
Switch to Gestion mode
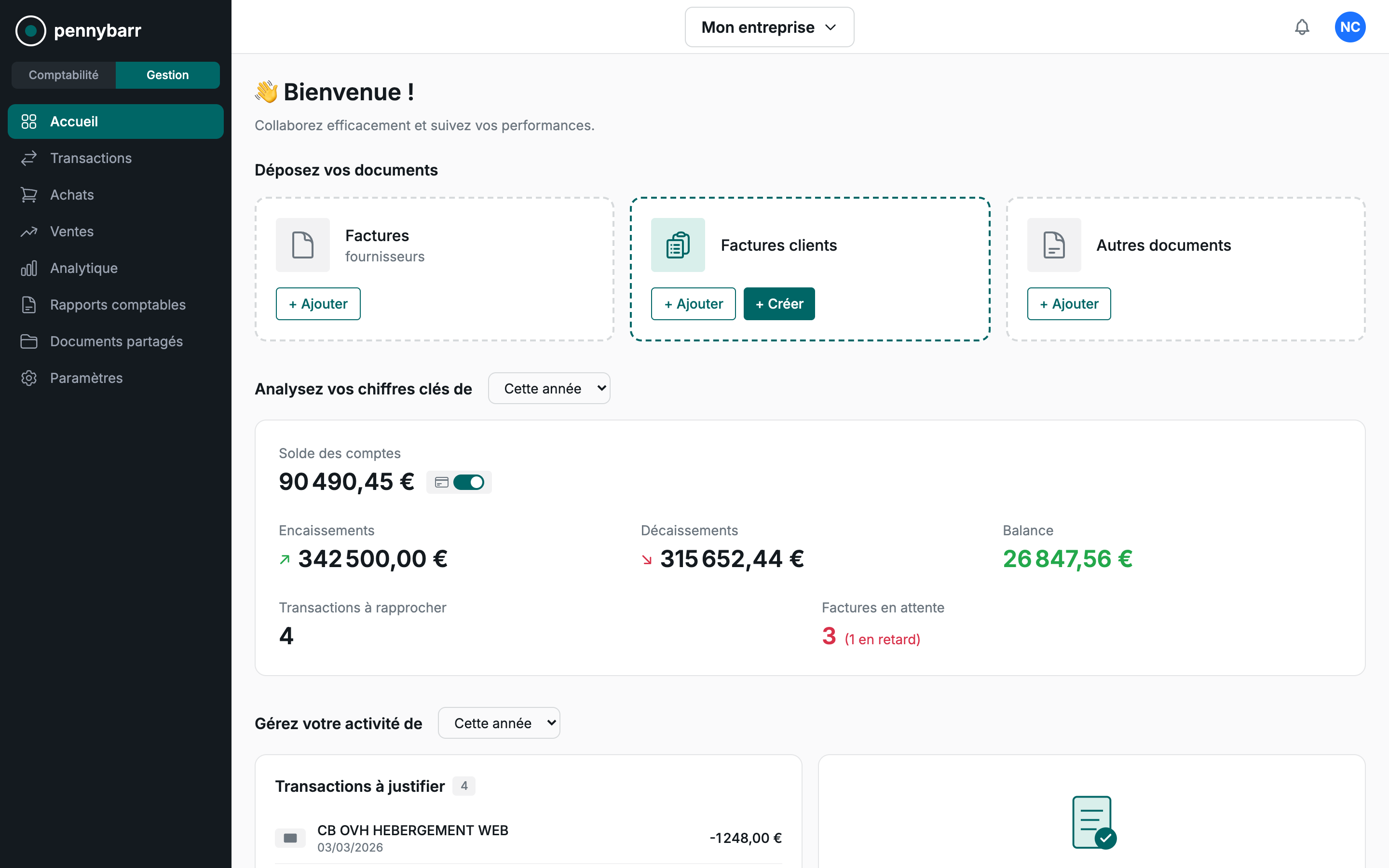pyautogui.click(x=167, y=75)
